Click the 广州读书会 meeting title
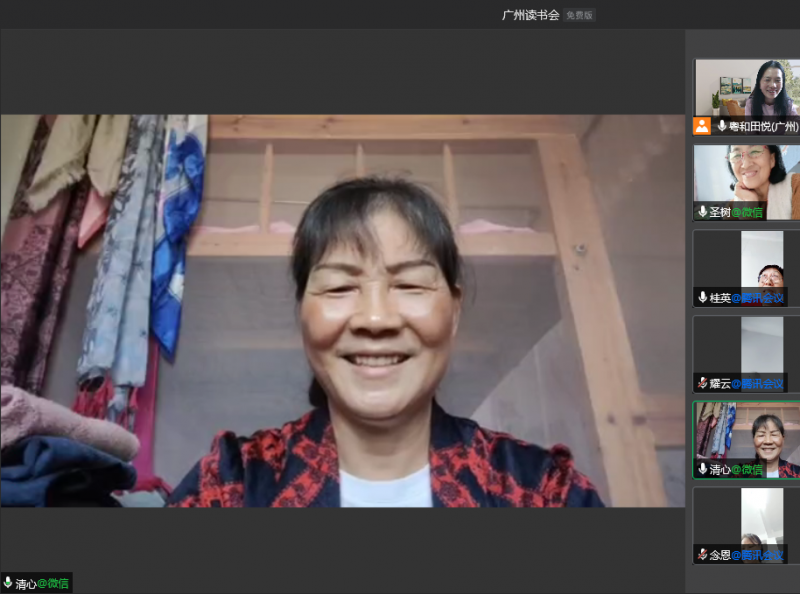This screenshot has height=594, width=800. (x=530, y=15)
